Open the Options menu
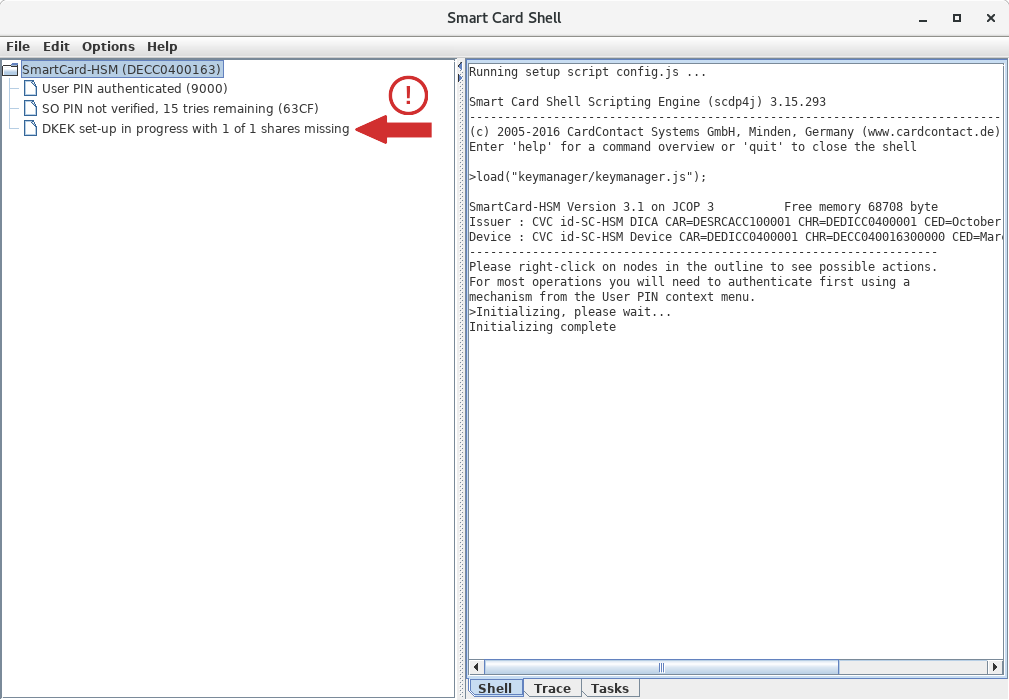Screen dimensions: 1009x700 (108, 46)
